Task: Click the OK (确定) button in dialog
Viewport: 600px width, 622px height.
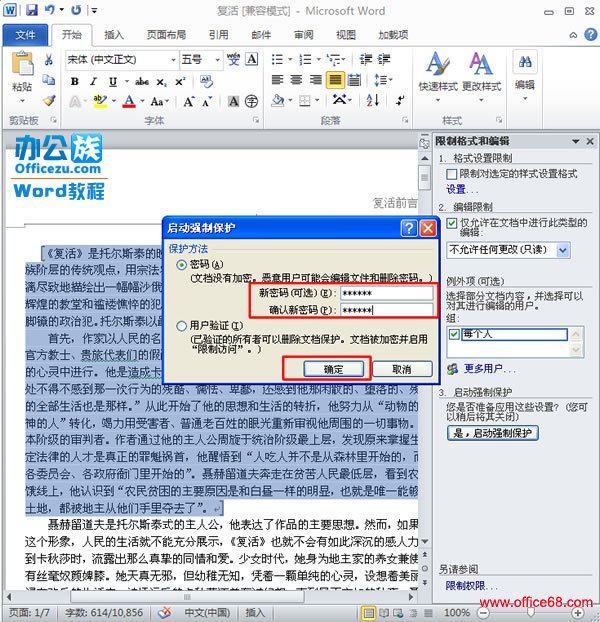Action: (x=334, y=369)
